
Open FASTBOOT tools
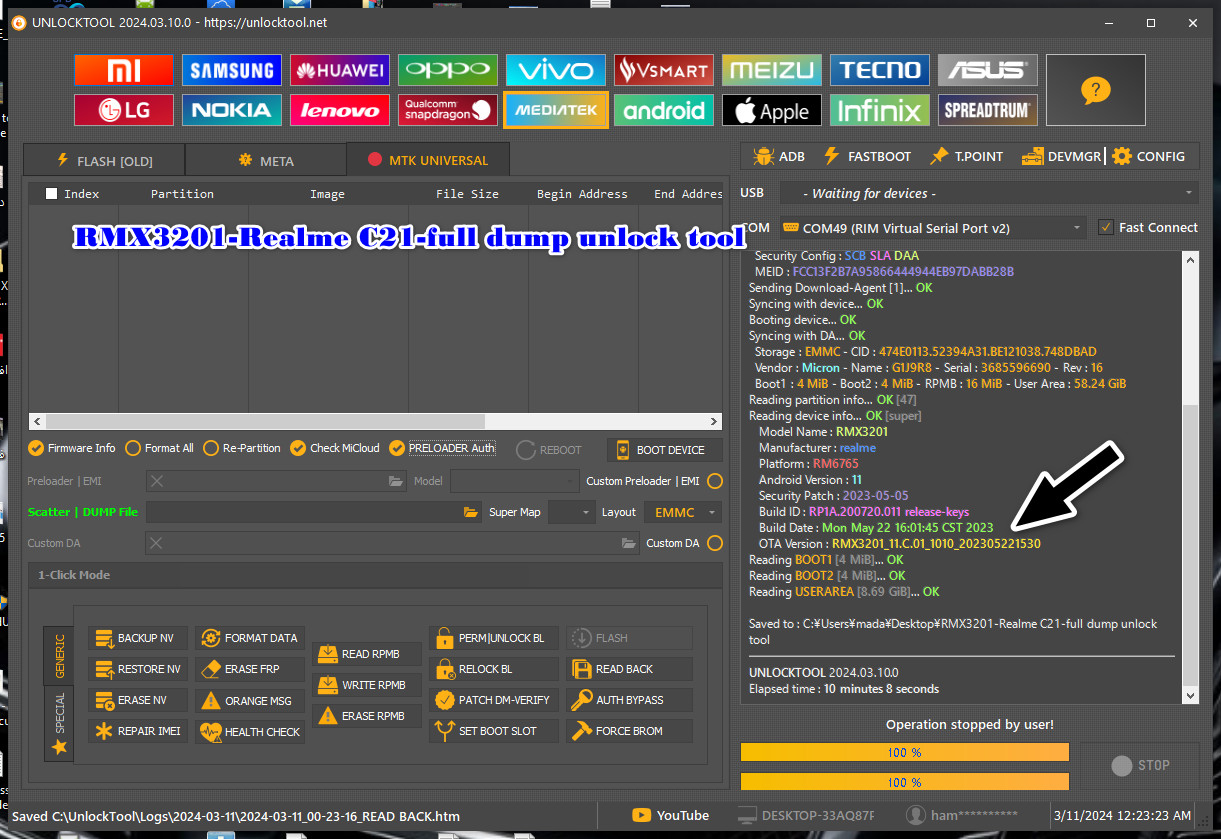[866, 157]
